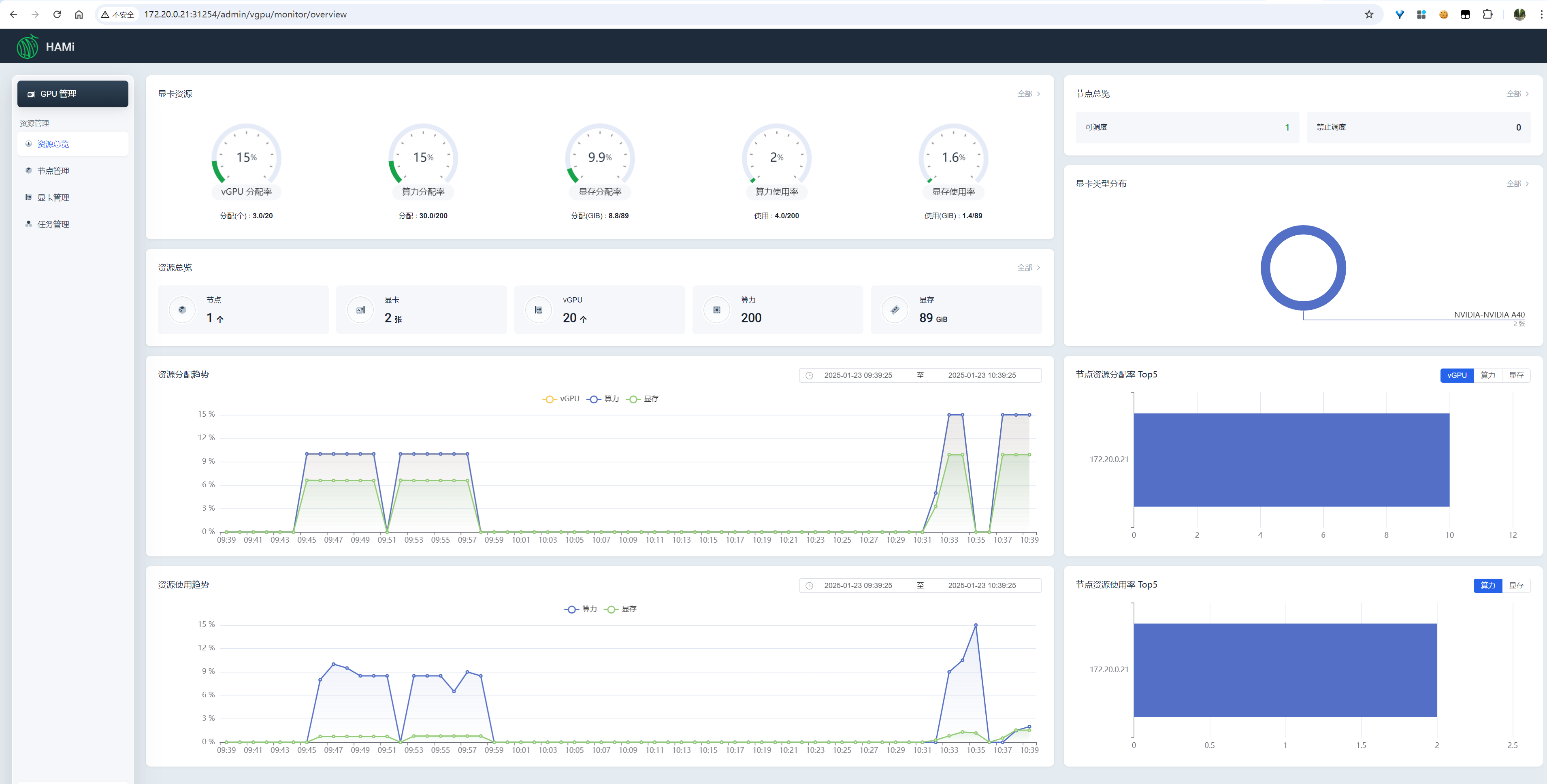Bookmark the page with the star icon

pos(1369,15)
